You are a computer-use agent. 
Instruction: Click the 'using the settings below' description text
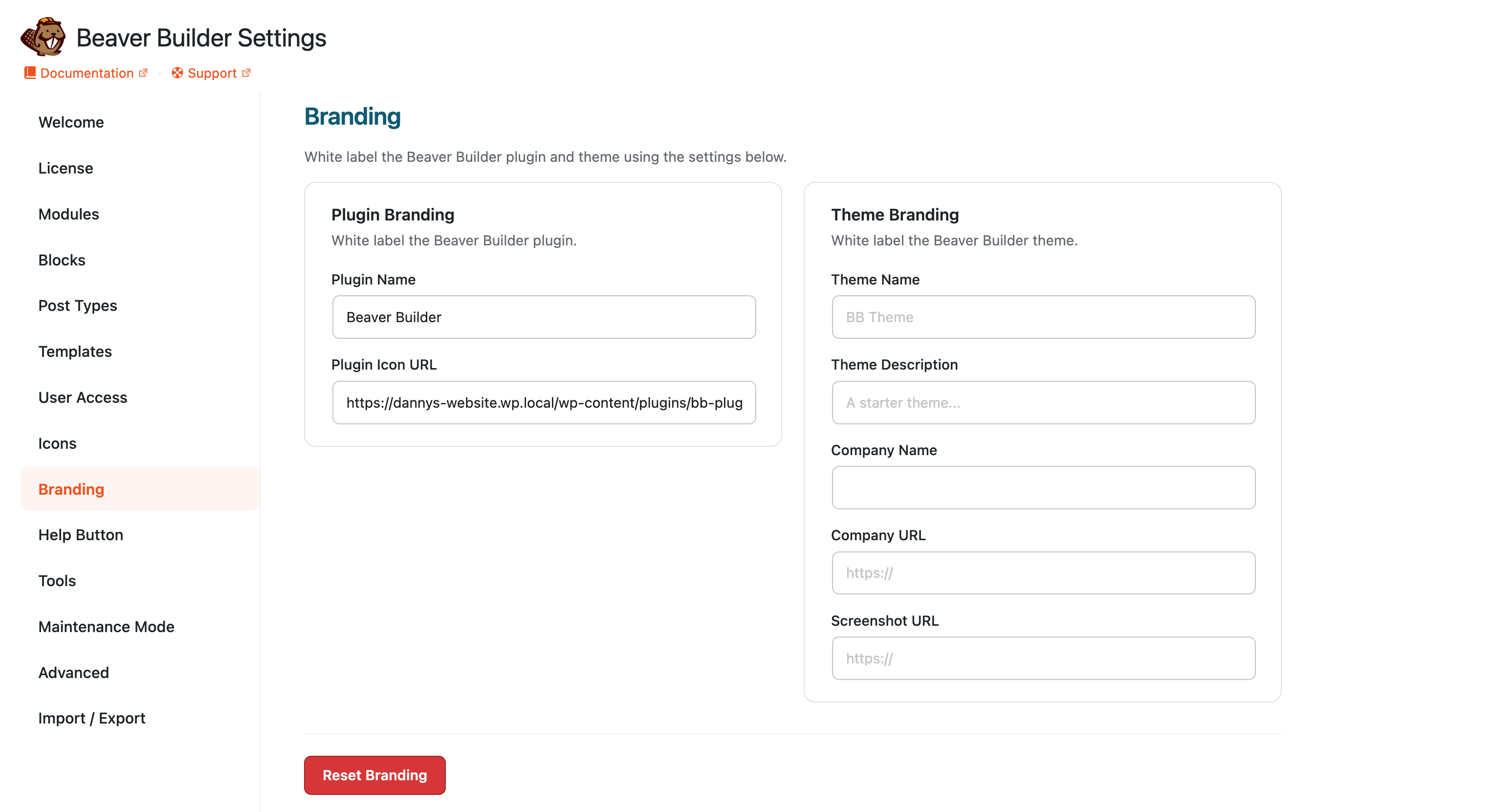(704, 157)
